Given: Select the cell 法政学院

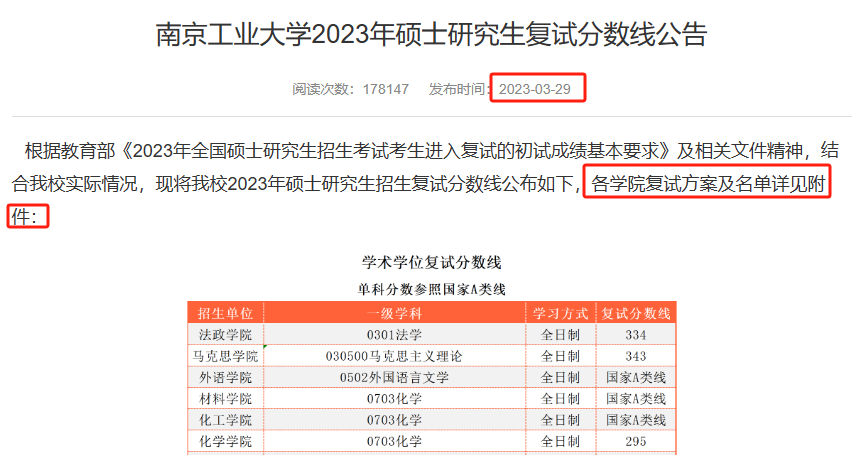Looking at the screenshot, I should (x=226, y=335).
